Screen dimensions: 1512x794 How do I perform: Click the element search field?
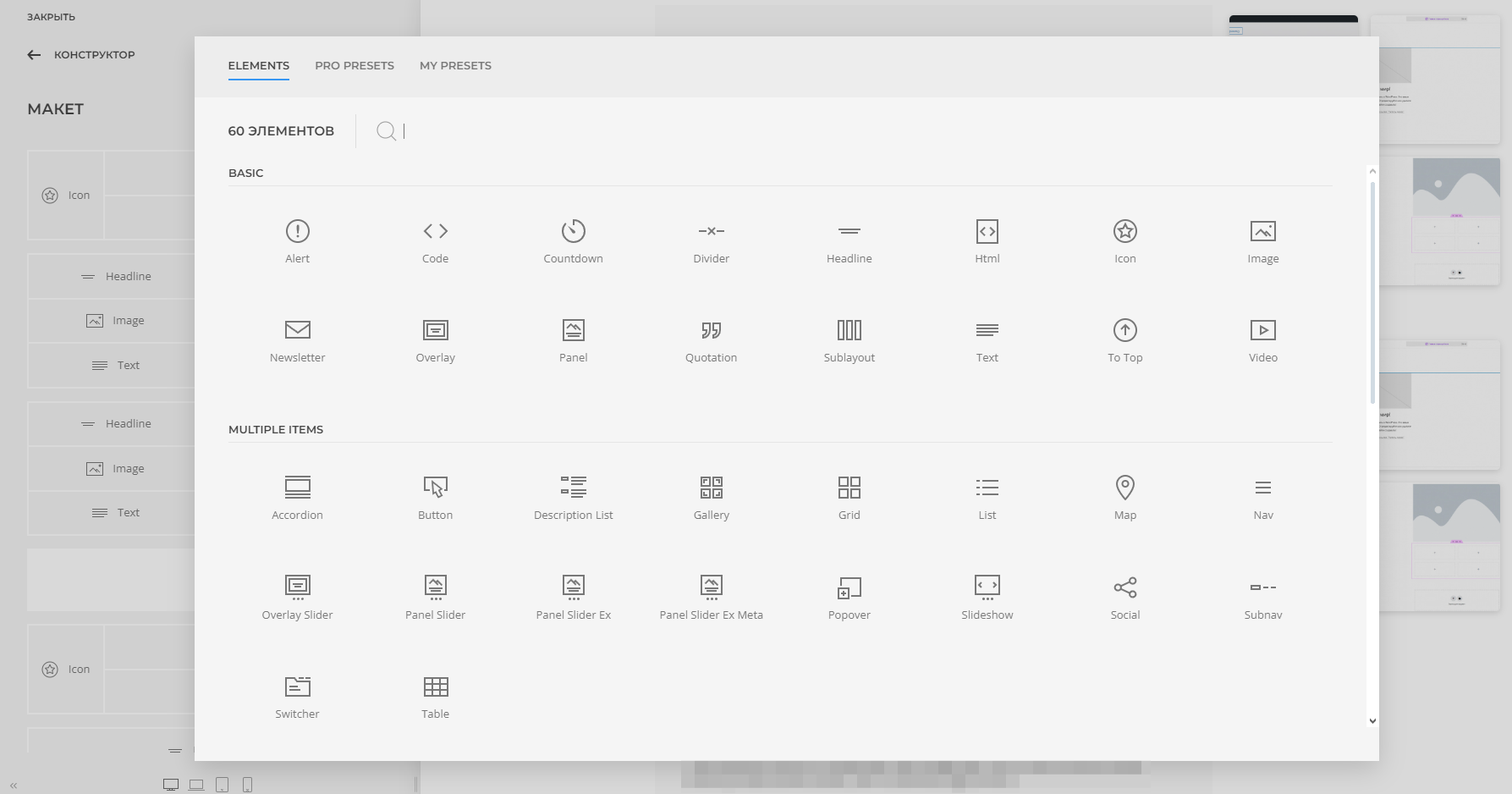508,131
